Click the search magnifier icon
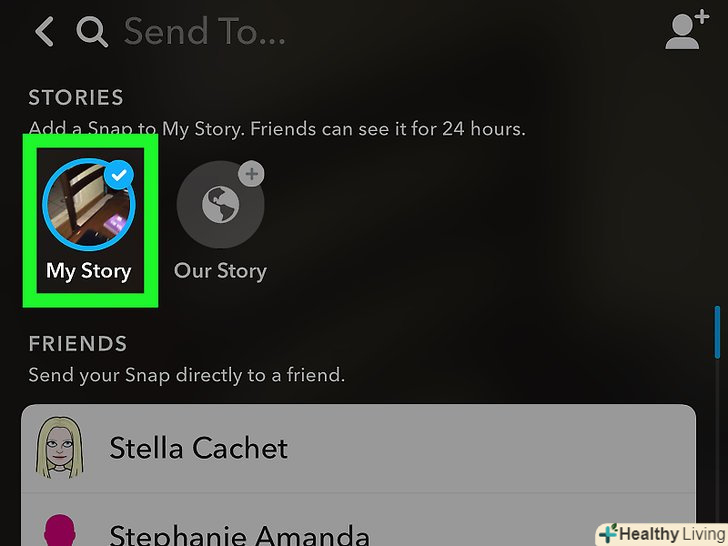Screen dimensions: 728x546 92,32
